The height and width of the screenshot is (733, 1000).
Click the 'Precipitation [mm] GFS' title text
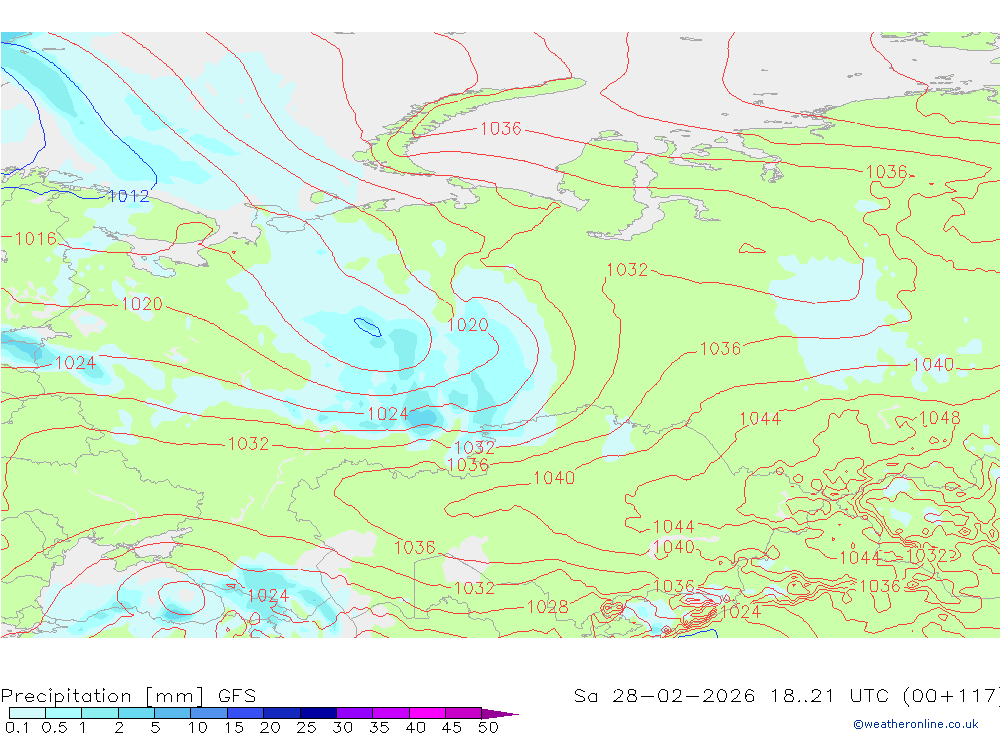(128, 695)
